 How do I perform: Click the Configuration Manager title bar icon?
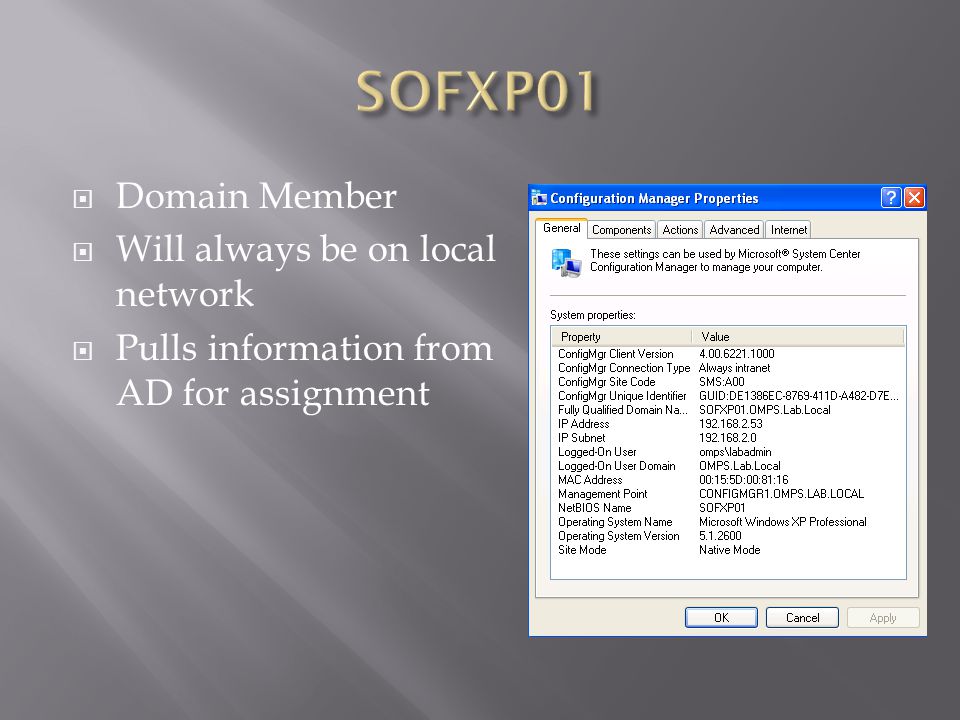point(539,197)
